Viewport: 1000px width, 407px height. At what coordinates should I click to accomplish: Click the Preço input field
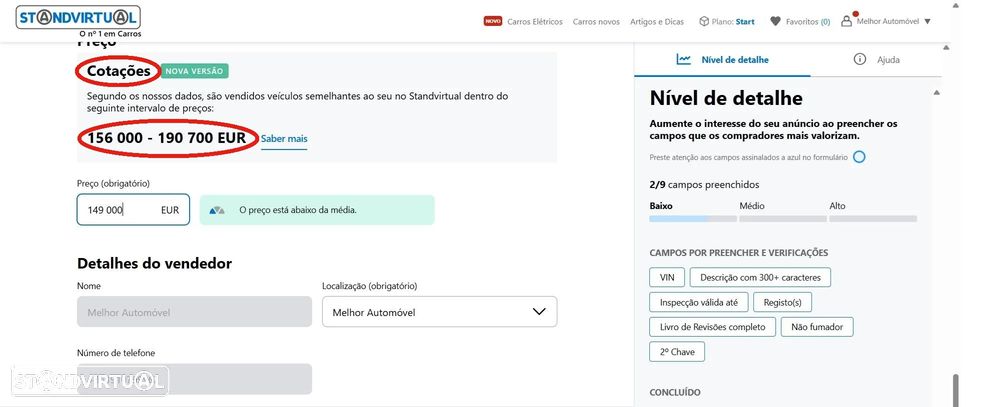coord(120,210)
